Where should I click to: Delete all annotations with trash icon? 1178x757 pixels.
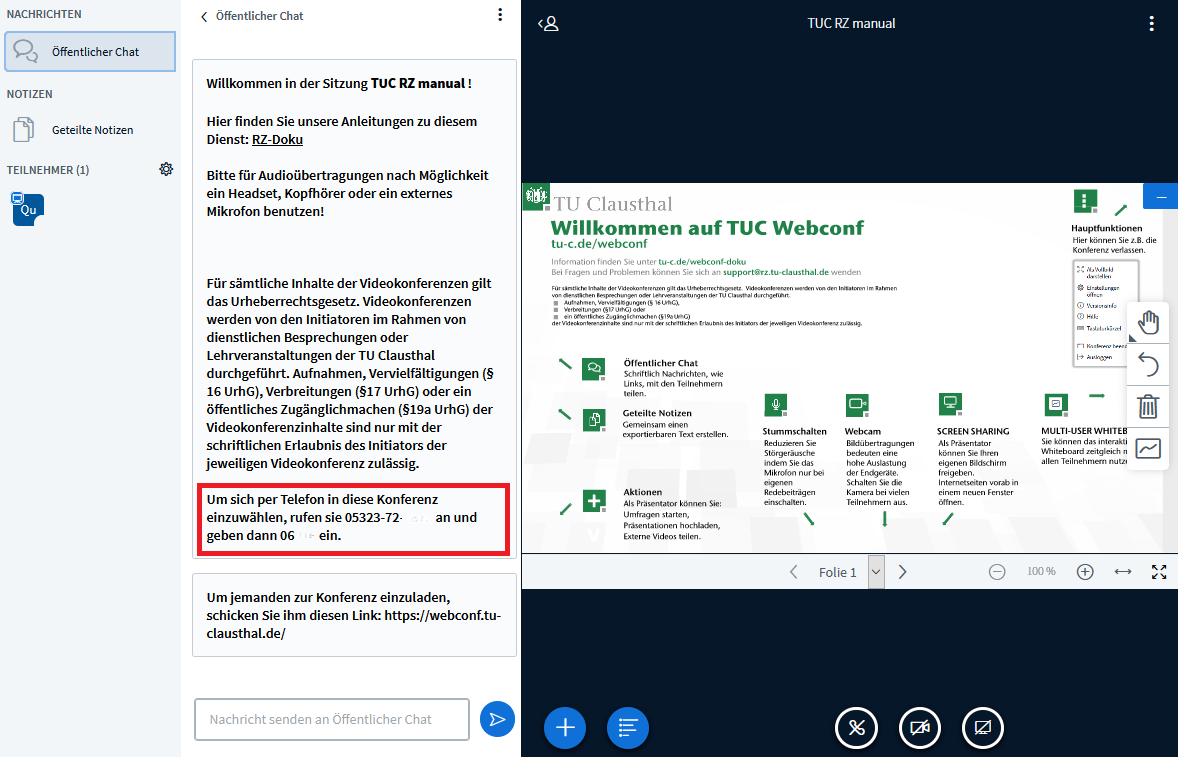click(1148, 407)
